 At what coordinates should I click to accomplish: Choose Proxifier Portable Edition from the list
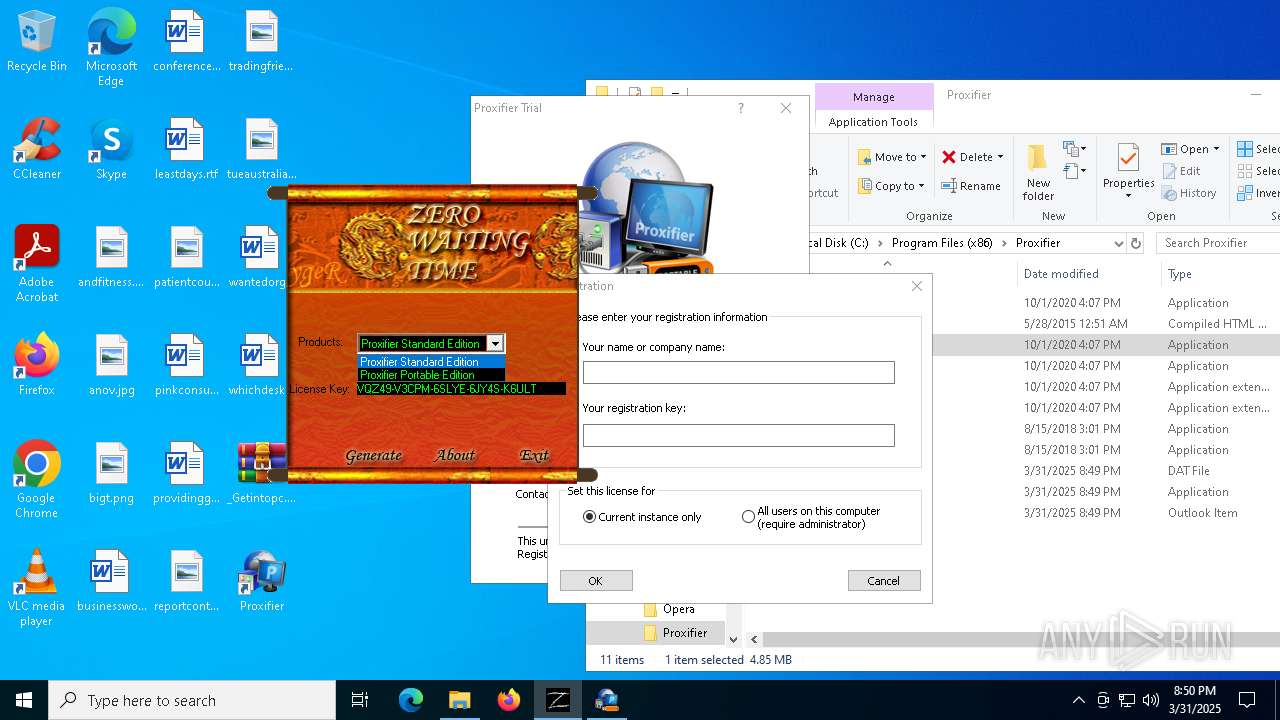tap(432, 375)
